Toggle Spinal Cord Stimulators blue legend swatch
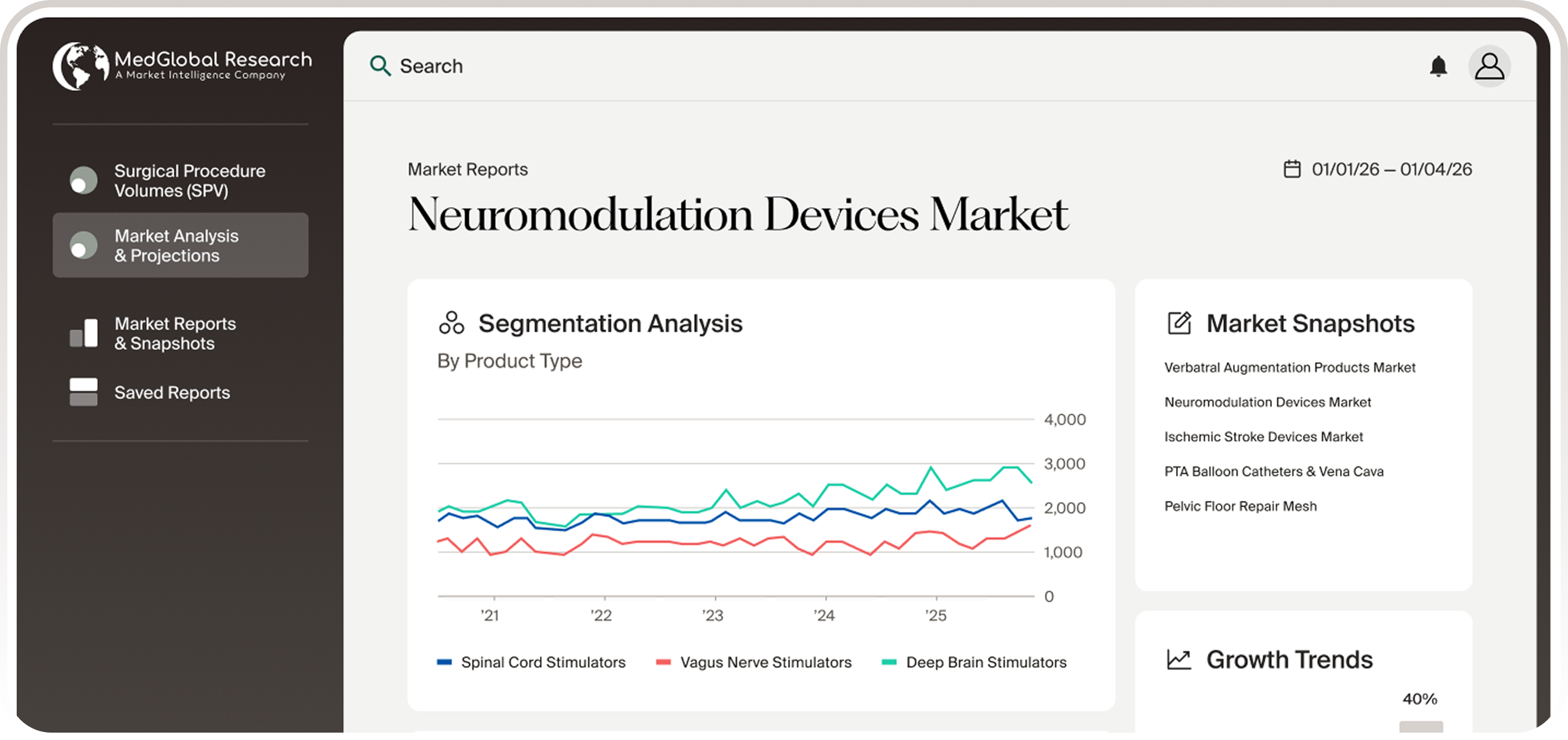Screen dimensions: 1568x740 tap(444, 662)
